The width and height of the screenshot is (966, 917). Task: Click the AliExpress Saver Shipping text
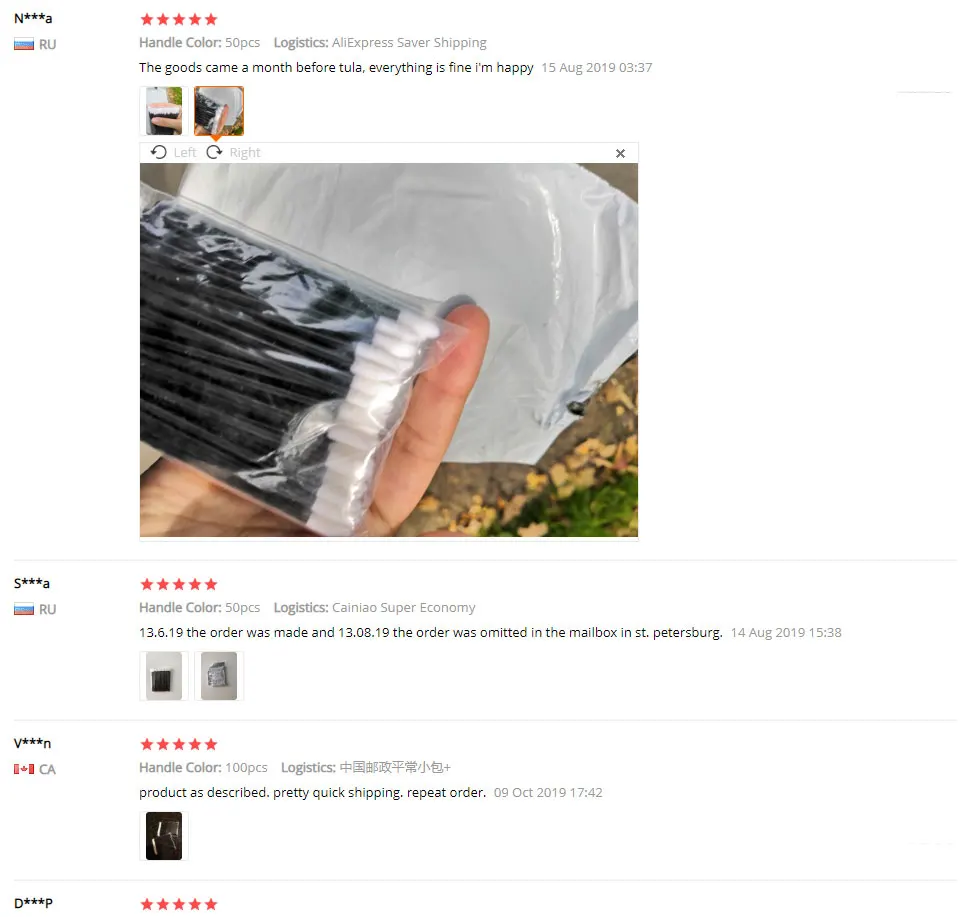pos(409,43)
